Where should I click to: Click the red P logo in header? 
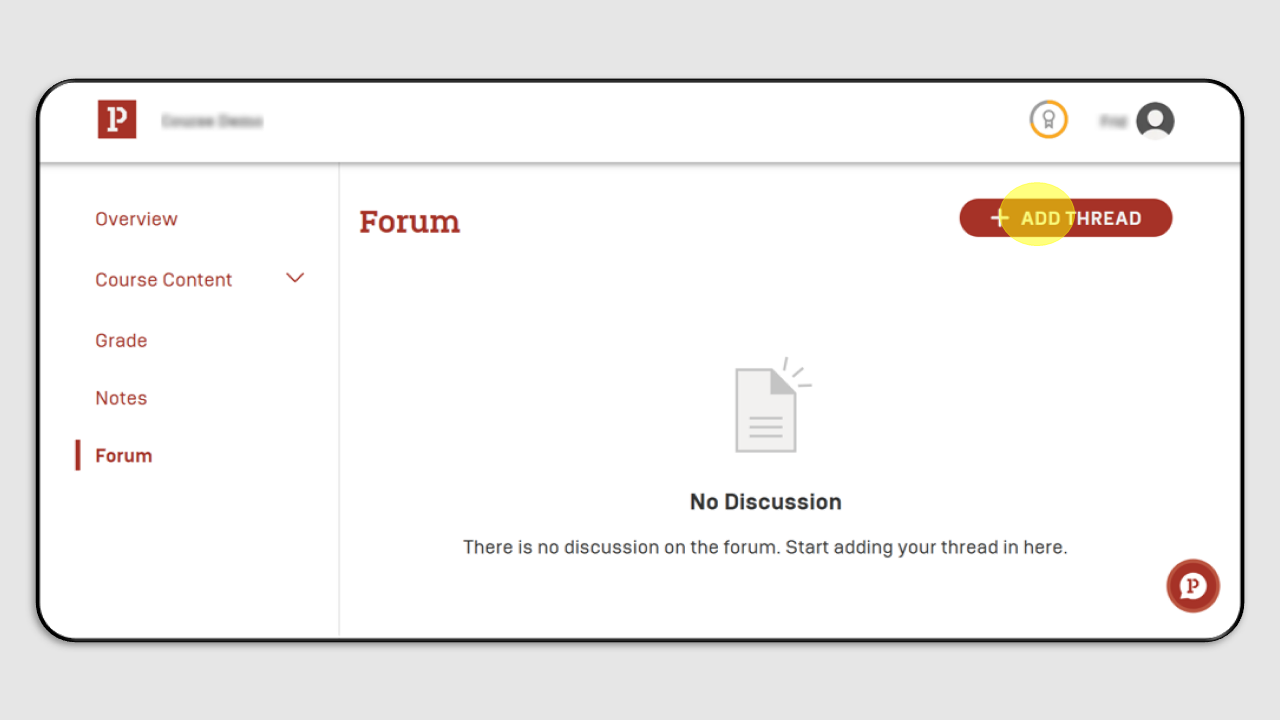click(117, 119)
